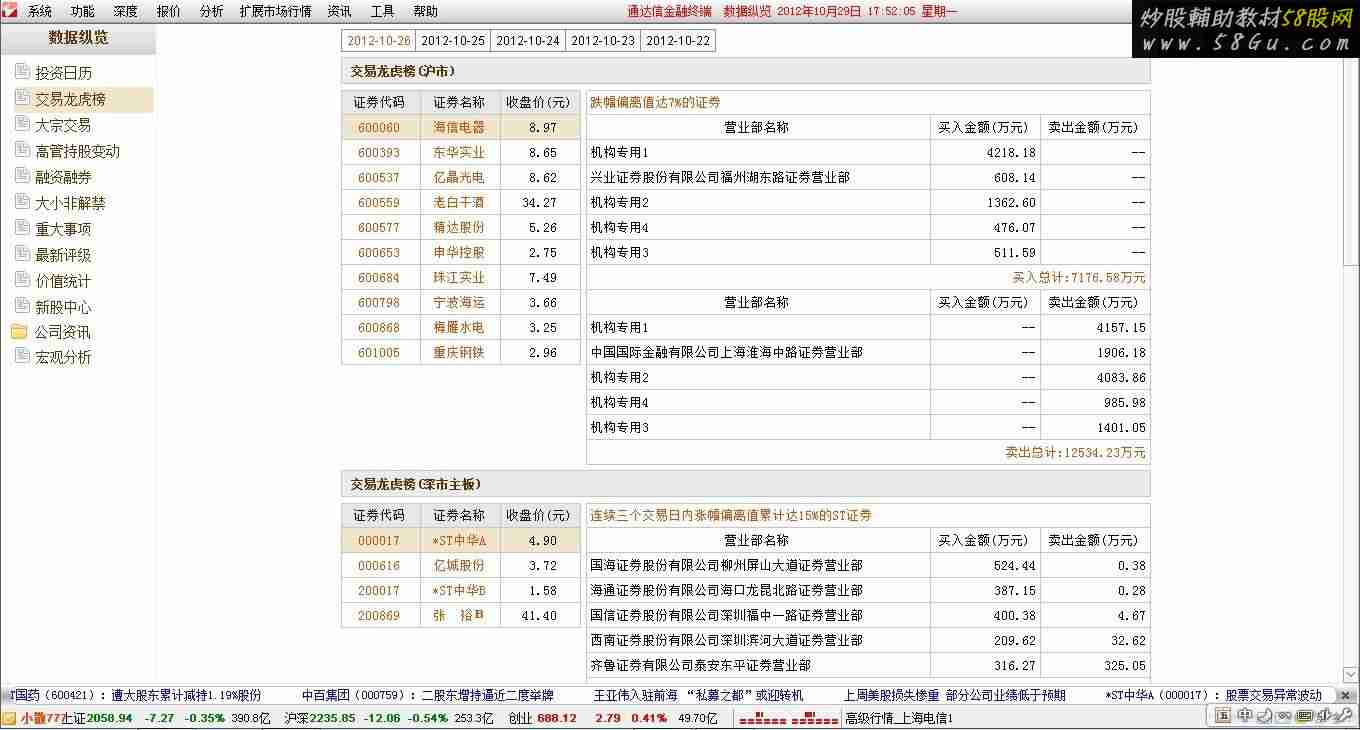Open 高管持股变动 in the sidebar
Image resolution: width=1360 pixels, height=730 pixels.
(77, 151)
